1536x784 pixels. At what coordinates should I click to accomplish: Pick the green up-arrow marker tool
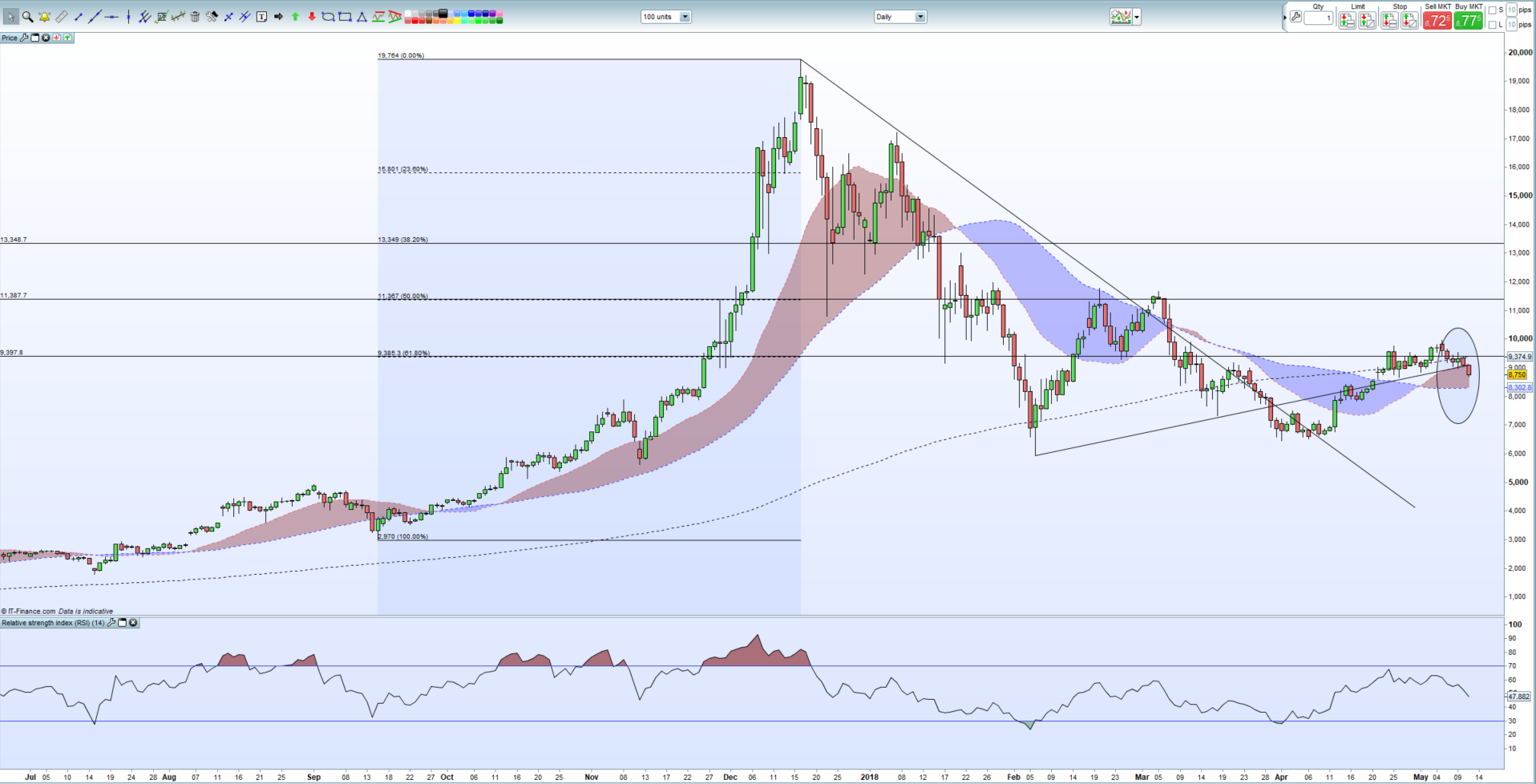295,17
